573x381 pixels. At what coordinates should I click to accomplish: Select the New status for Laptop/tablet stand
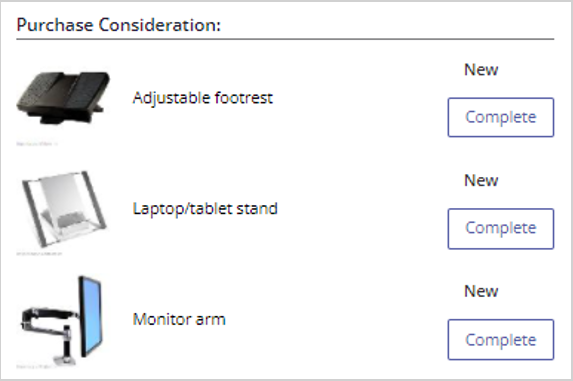481,180
